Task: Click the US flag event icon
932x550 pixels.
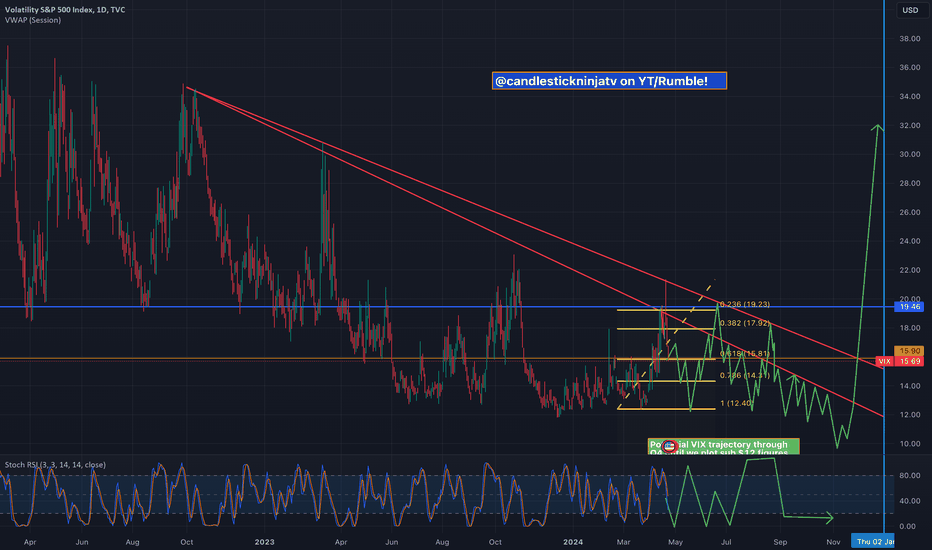Action: [669, 446]
